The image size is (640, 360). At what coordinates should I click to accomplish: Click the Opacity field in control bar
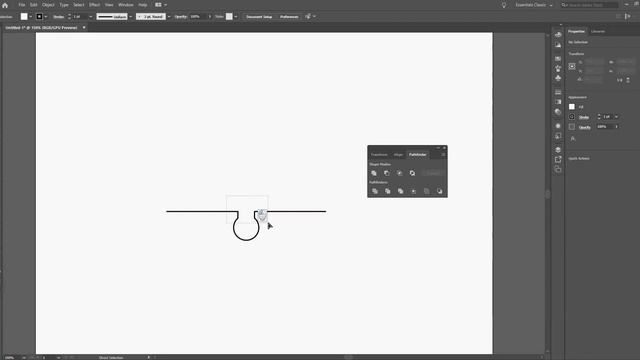tap(198, 17)
